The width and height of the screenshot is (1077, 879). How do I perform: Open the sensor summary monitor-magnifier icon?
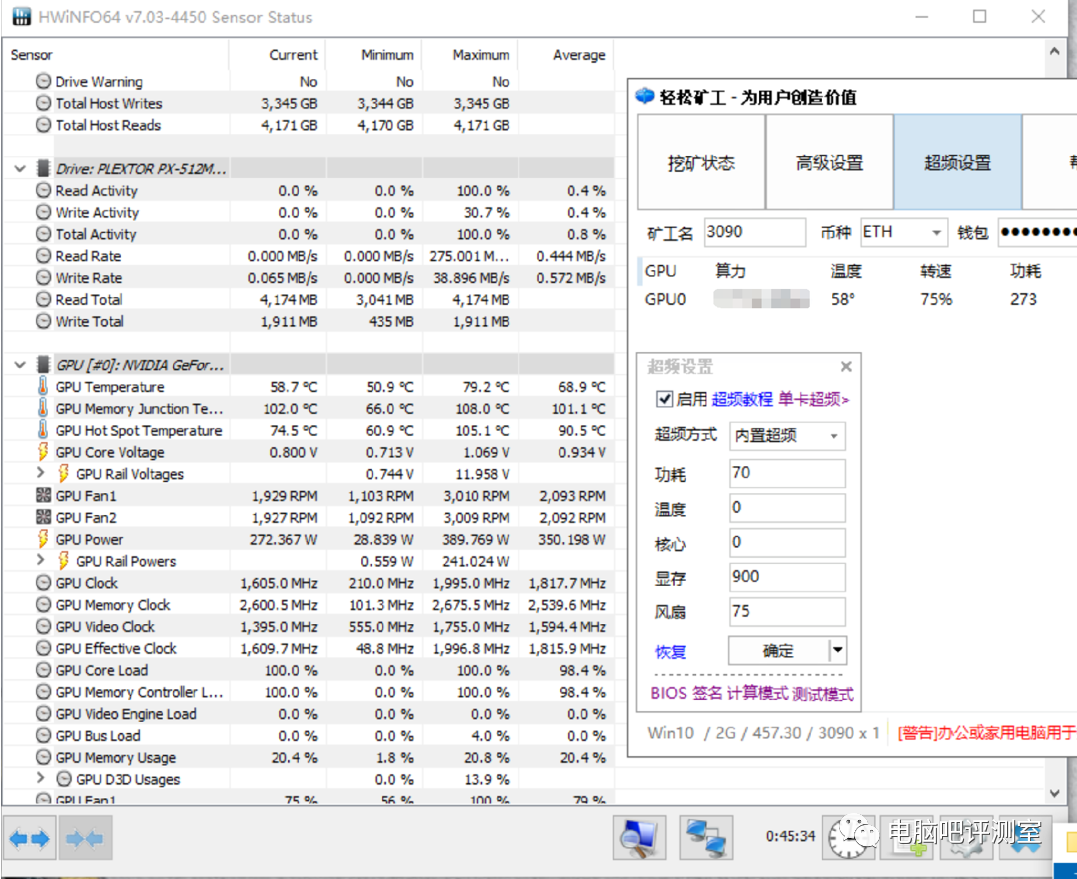coord(639,838)
